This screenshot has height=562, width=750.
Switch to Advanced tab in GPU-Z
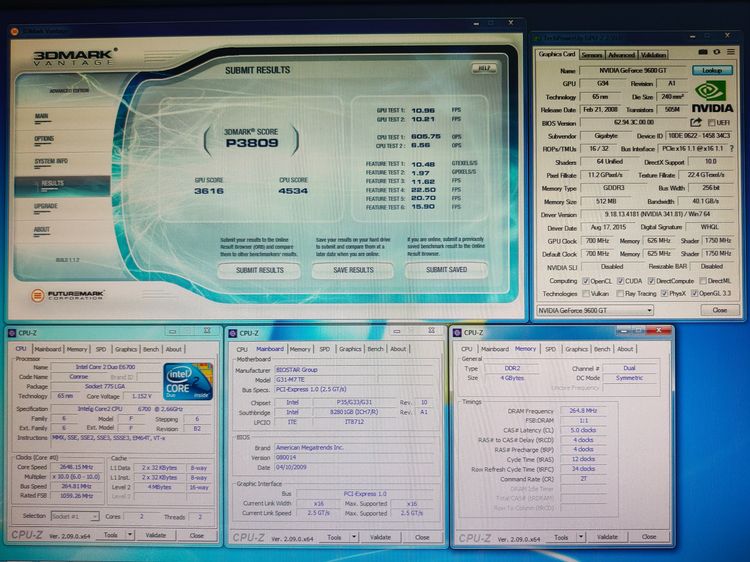pyautogui.click(x=621, y=55)
